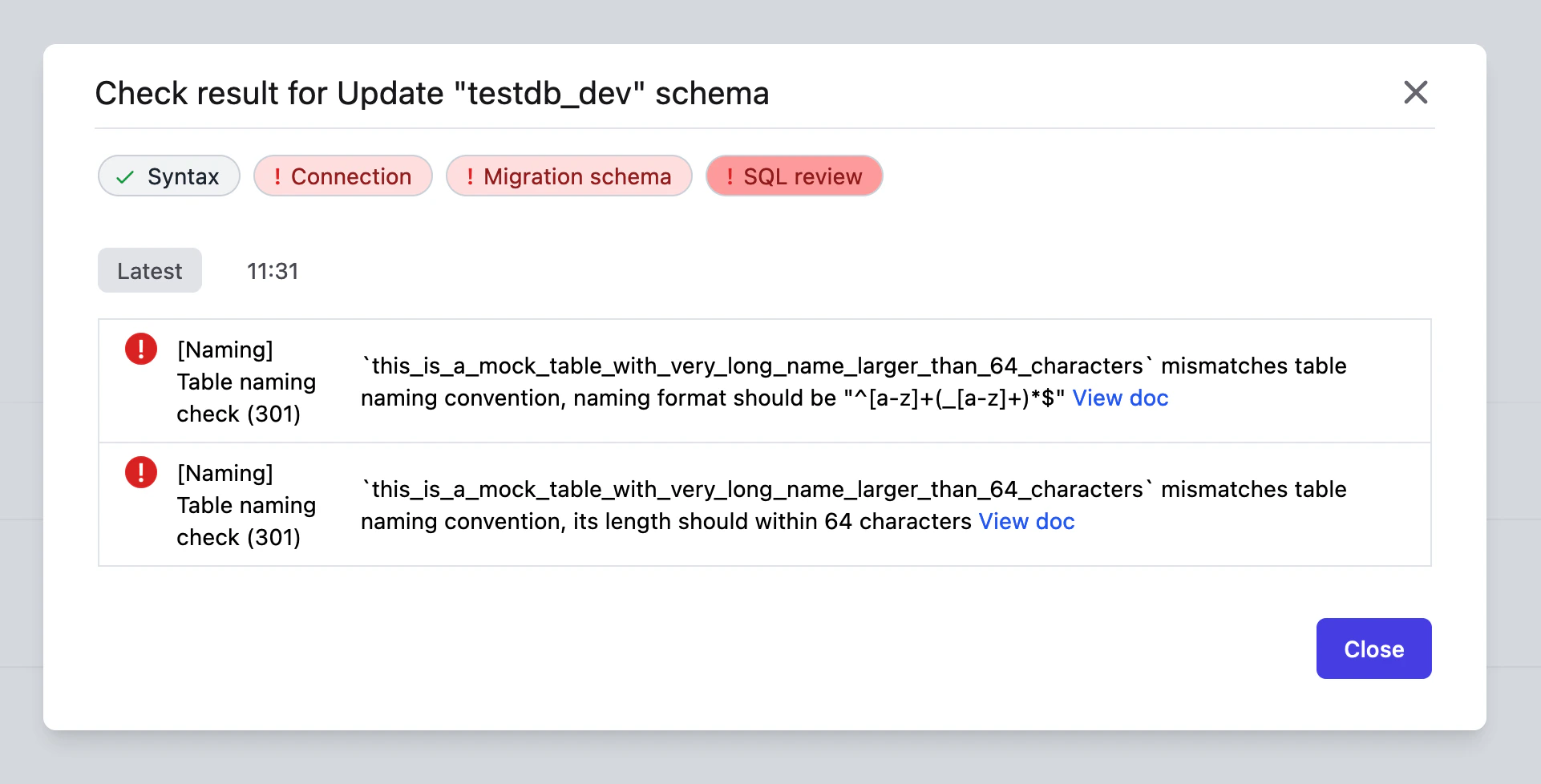Screen dimensions: 1541x784
Task: Toggle the Connection status filter
Action: [342, 176]
